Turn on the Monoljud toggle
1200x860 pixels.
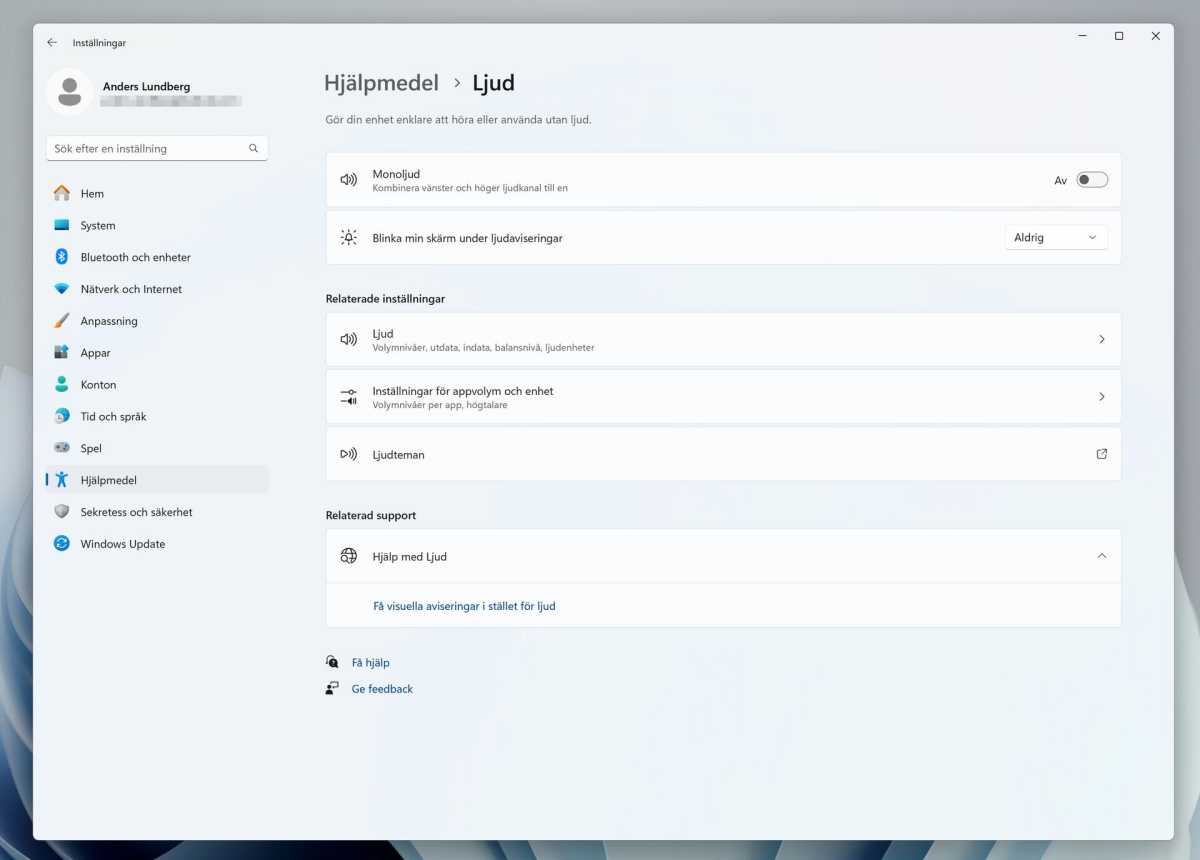[x=1091, y=180]
